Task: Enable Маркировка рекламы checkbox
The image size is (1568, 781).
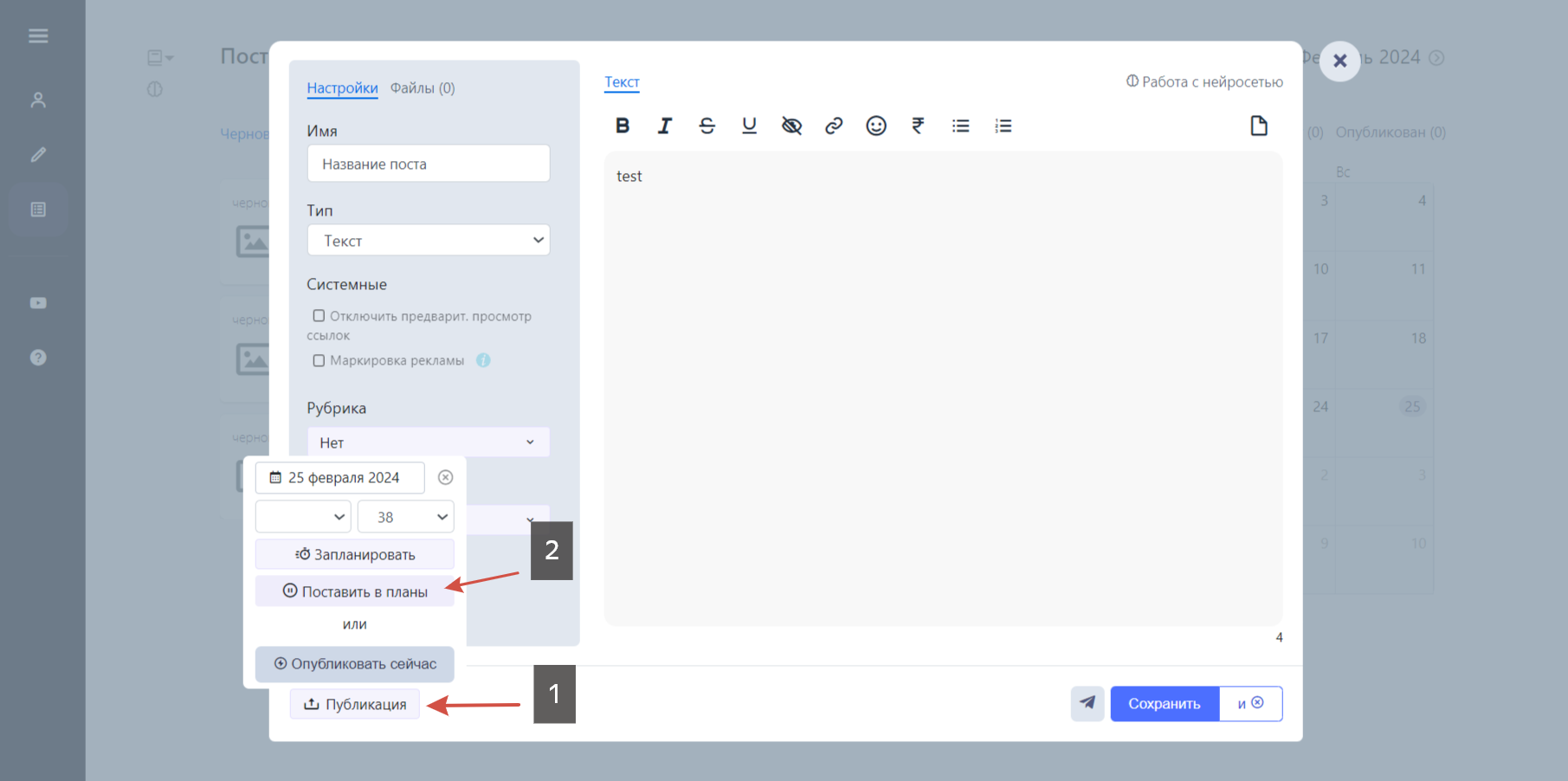Action: pyautogui.click(x=319, y=360)
